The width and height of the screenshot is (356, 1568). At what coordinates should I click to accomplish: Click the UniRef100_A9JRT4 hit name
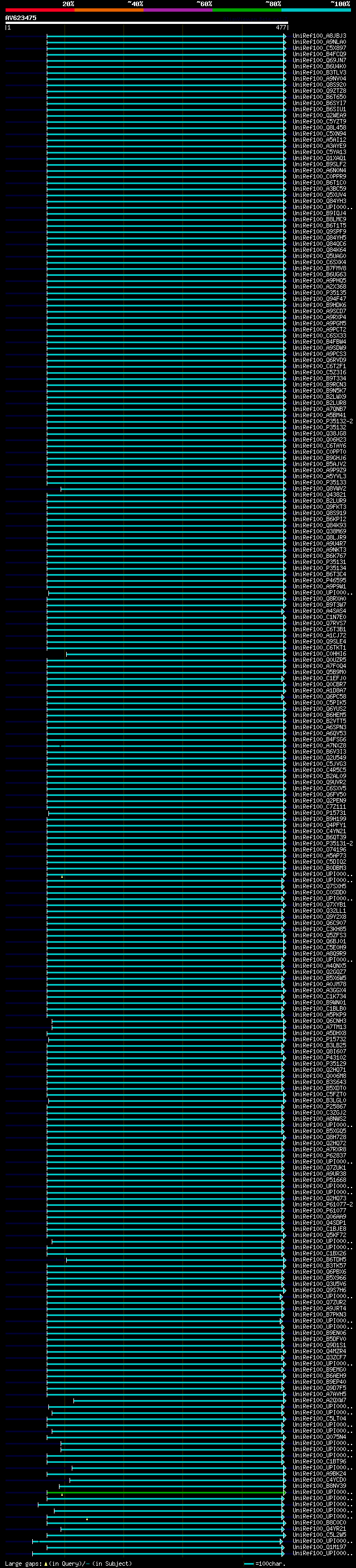coord(319,1308)
